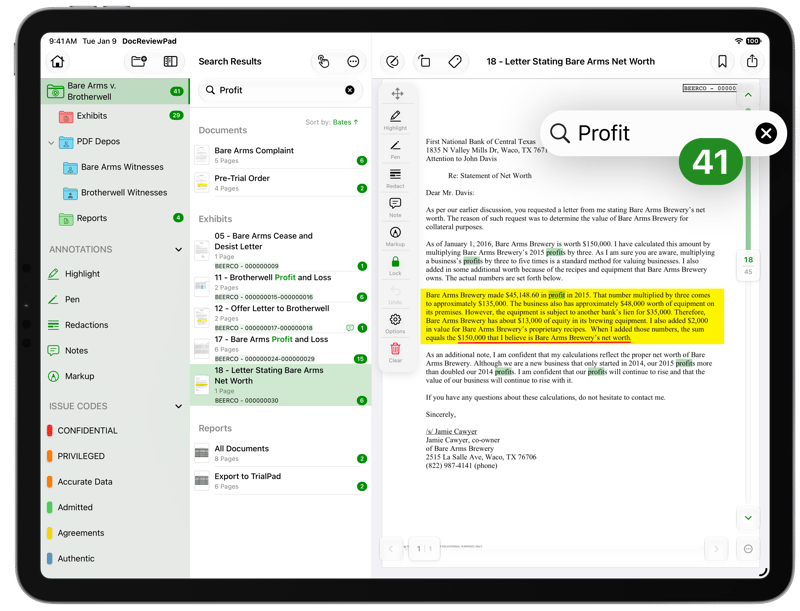Toggle the sidebar column layout icon
The height and width of the screenshot is (611, 800).
[170, 62]
